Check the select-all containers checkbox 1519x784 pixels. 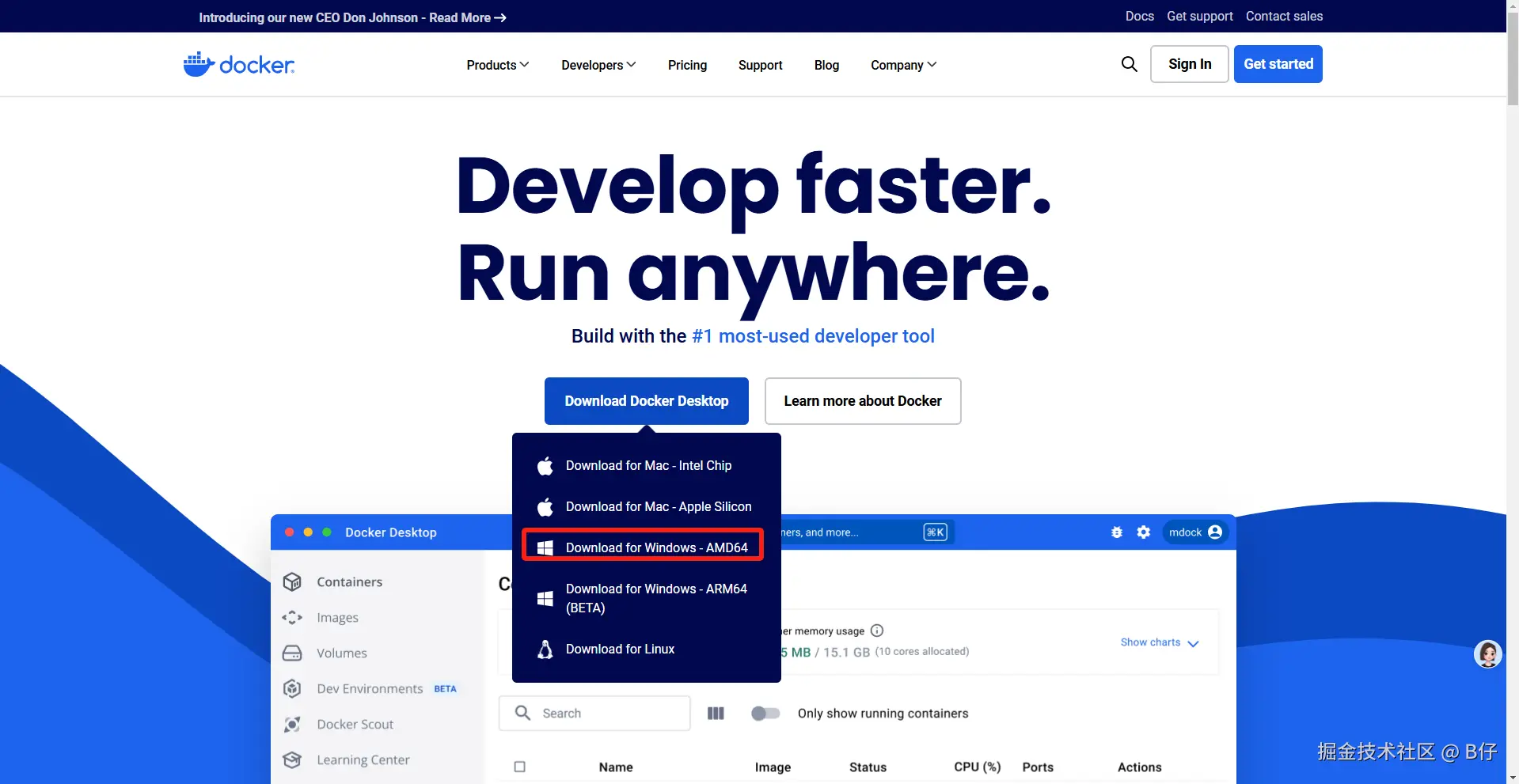click(x=520, y=767)
